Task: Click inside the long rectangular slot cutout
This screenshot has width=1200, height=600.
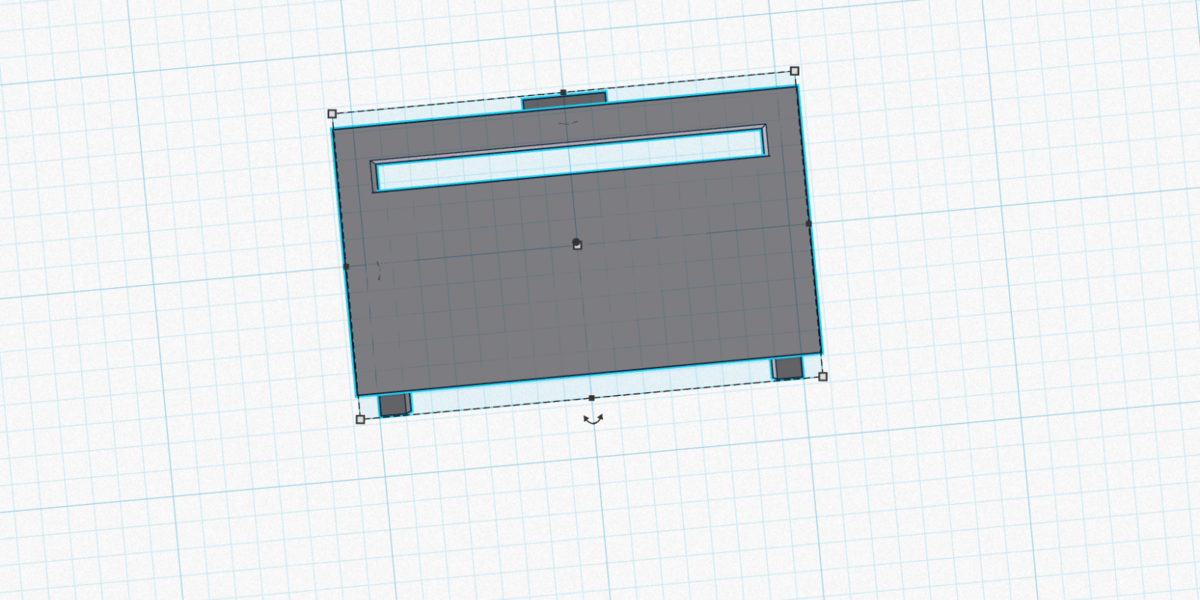Action: (x=570, y=159)
